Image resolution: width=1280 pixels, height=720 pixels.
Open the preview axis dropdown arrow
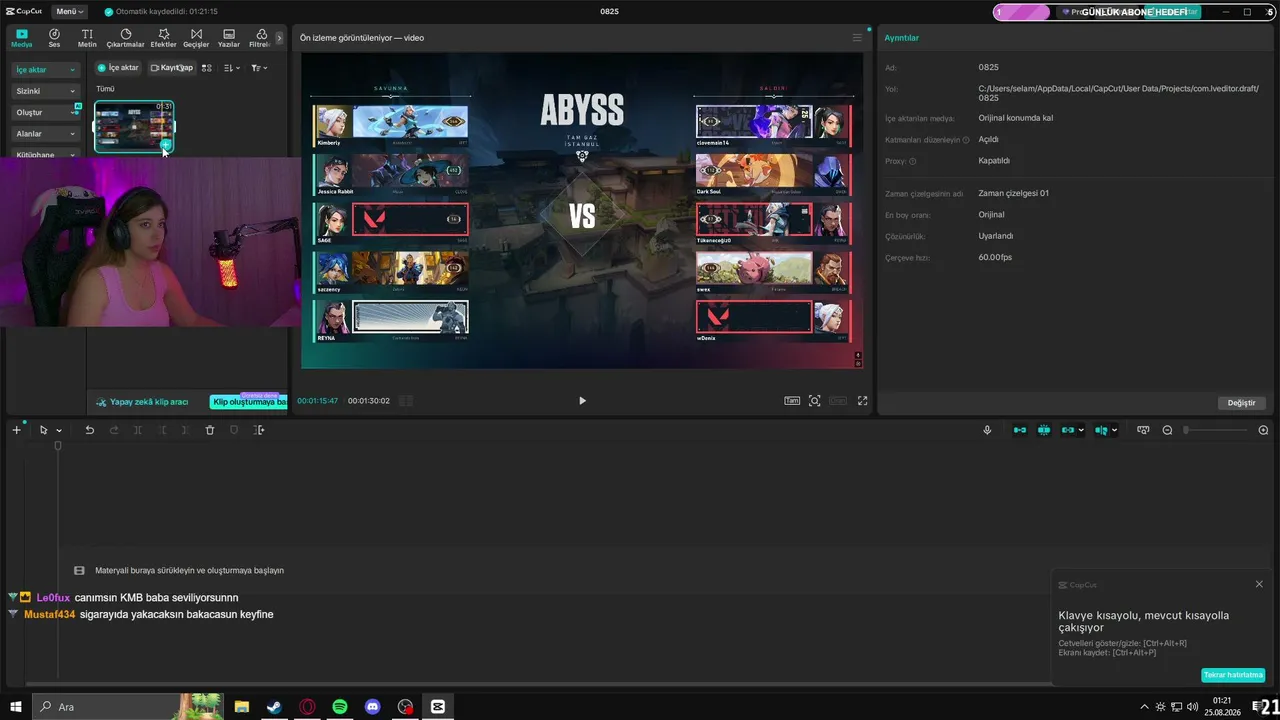[1114, 431]
